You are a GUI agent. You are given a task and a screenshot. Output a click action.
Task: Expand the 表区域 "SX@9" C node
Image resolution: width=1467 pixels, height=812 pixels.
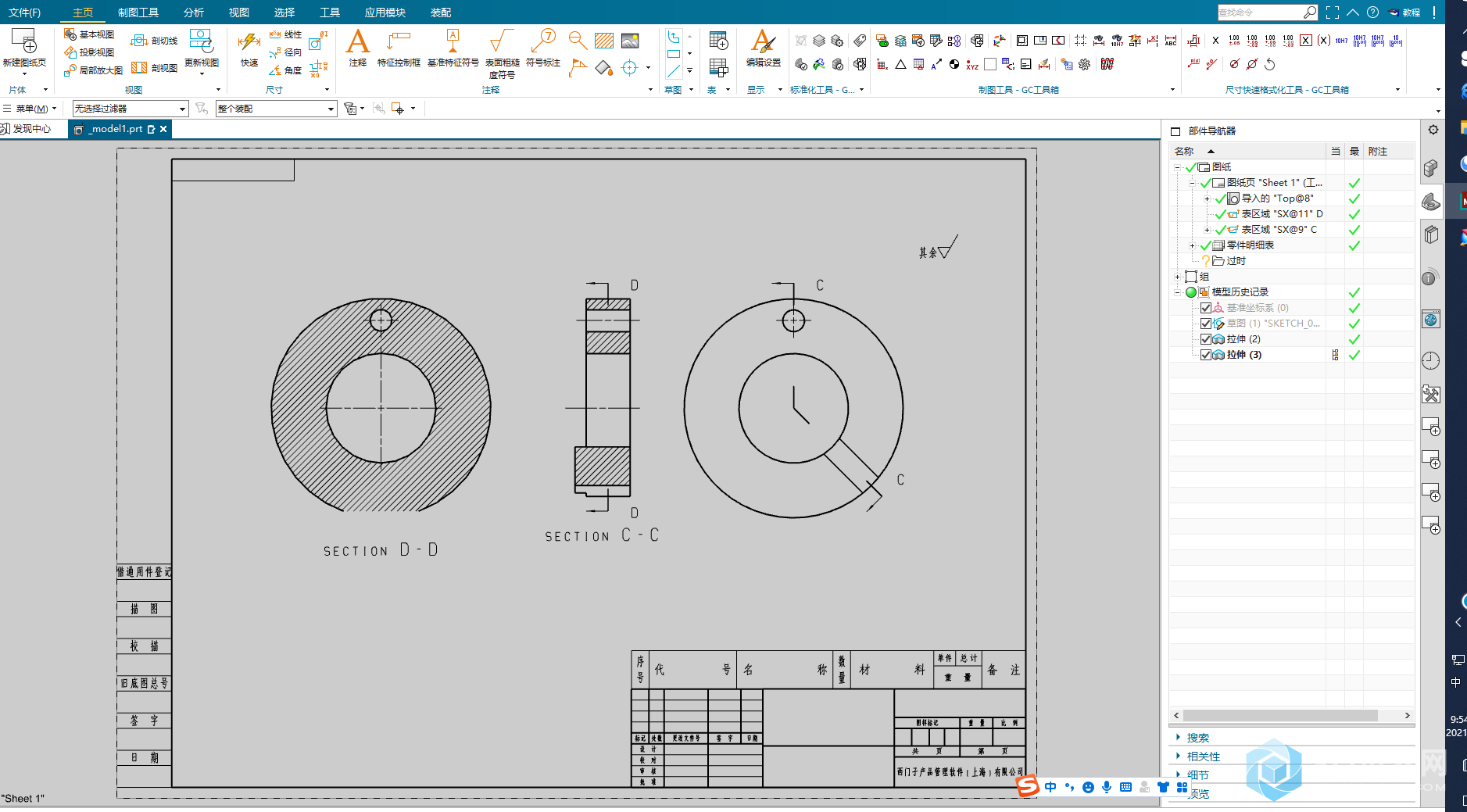click(1207, 230)
